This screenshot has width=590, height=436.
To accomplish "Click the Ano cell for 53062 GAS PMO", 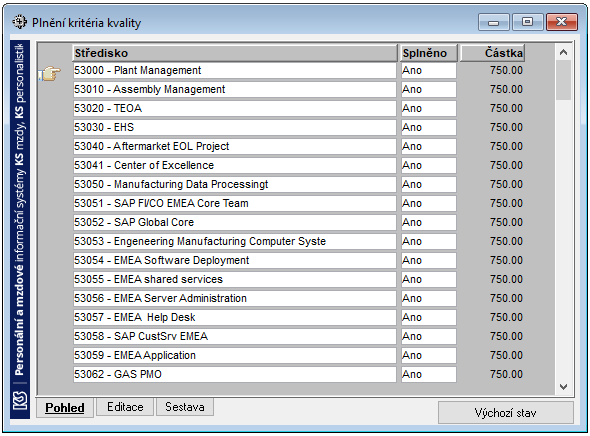I will point(429,374).
